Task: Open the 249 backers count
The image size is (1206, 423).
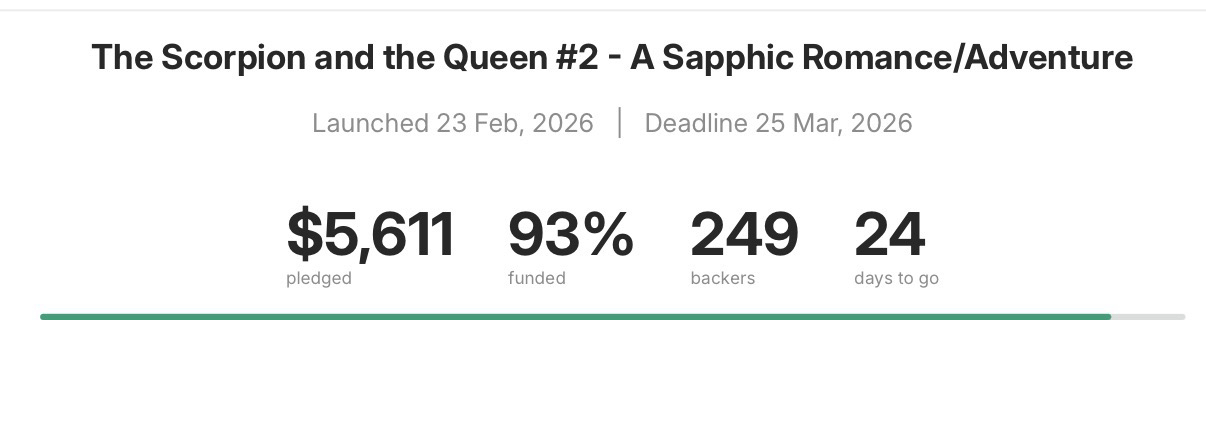Action: (744, 234)
